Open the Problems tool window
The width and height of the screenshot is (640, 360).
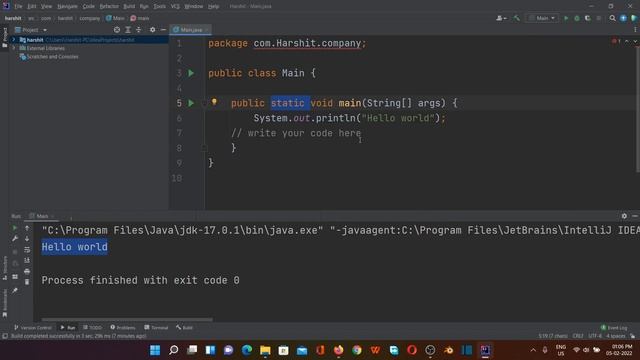(123, 327)
